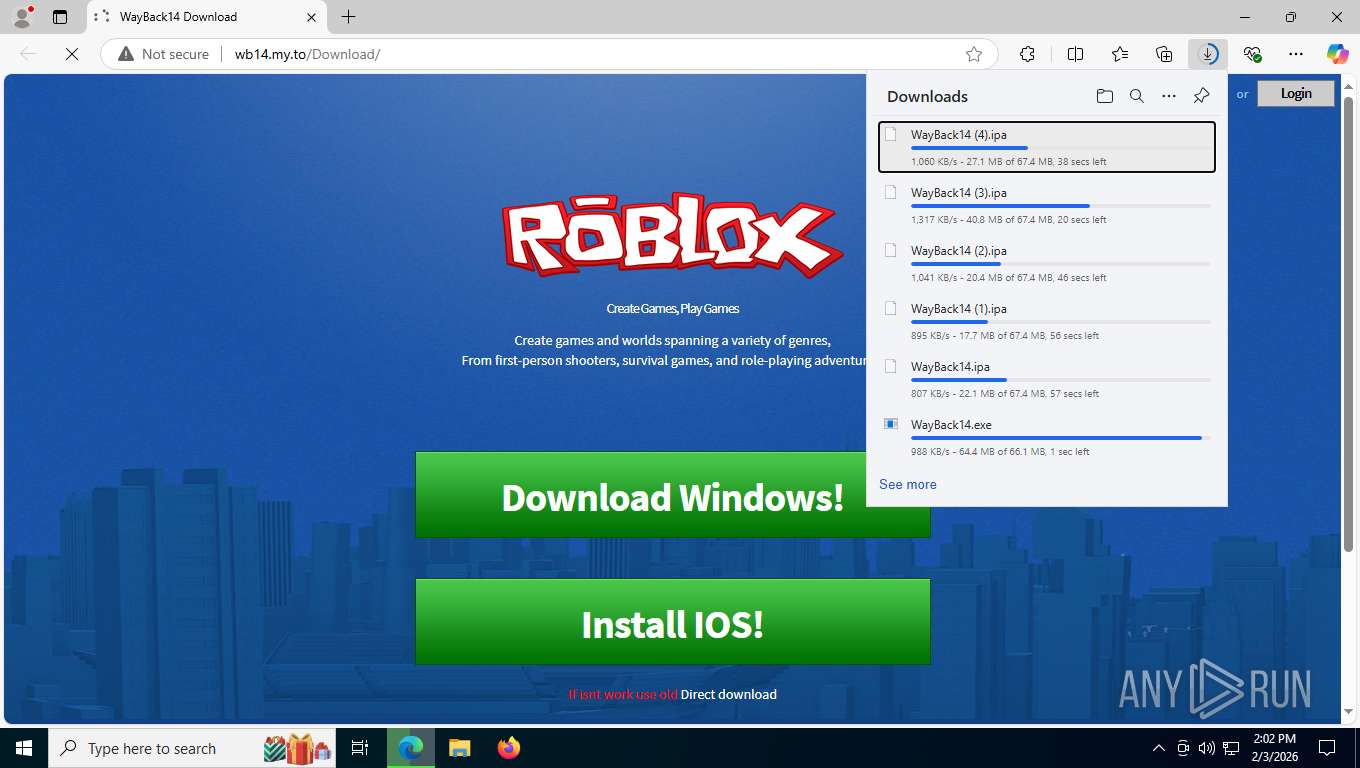Click the ROBLOX logo
Image resolution: width=1360 pixels, height=768 pixels.
coord(671,234)
